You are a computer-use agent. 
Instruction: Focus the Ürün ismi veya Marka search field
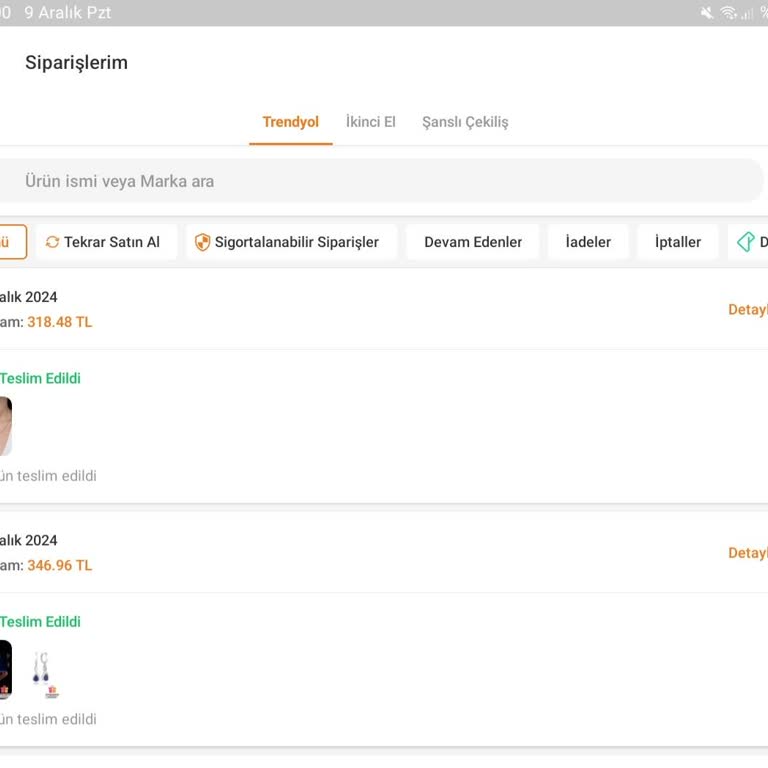(381, 181)
